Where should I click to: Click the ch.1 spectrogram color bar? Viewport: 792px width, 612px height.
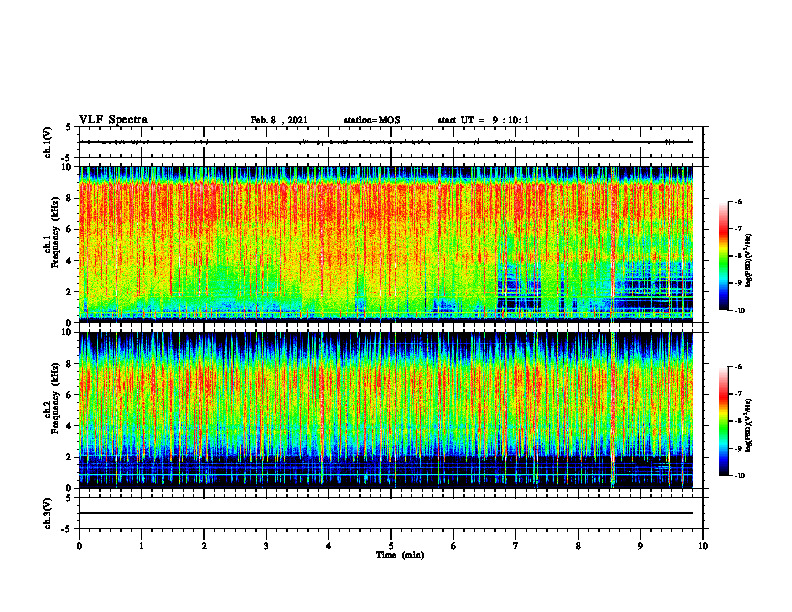[723, 256]
